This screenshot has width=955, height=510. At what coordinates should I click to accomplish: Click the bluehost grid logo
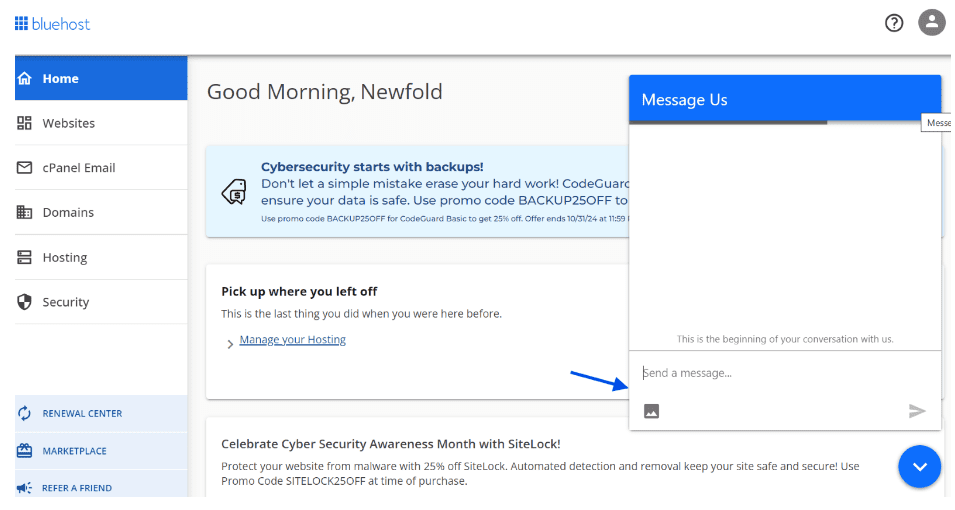tap(21, 24)
